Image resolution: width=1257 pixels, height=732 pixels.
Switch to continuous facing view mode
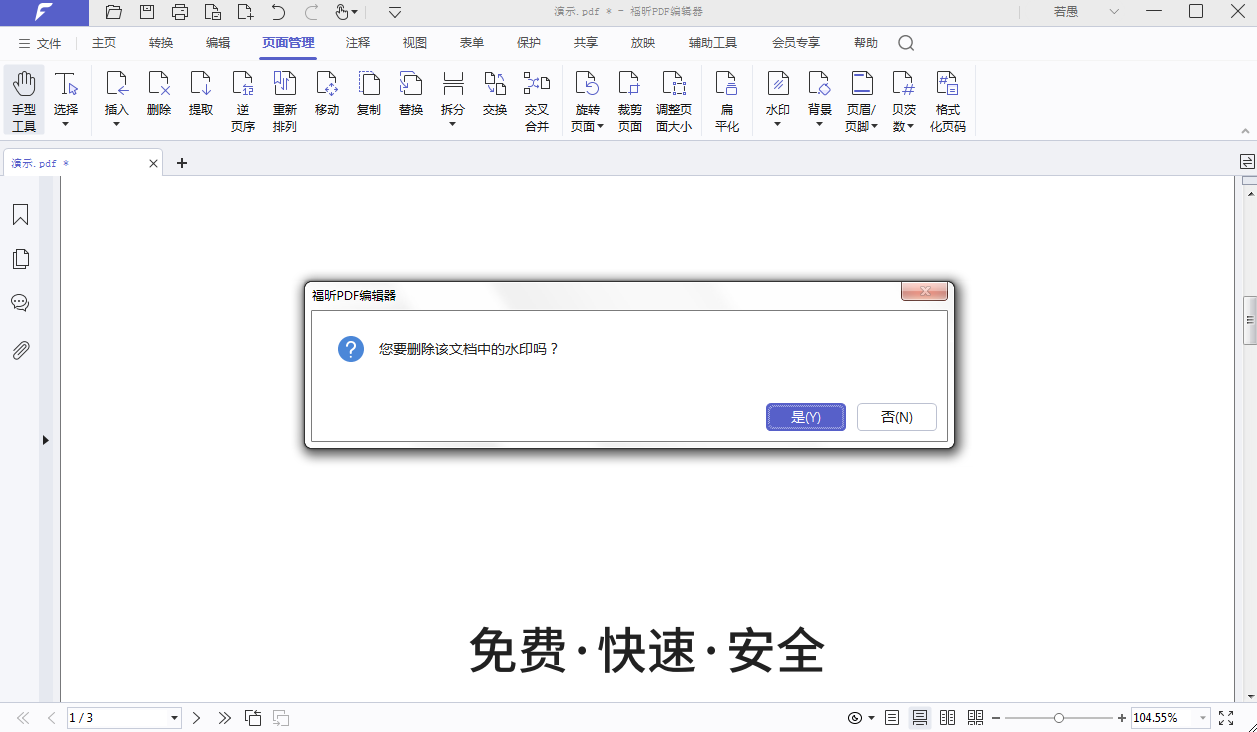point(976,718)
